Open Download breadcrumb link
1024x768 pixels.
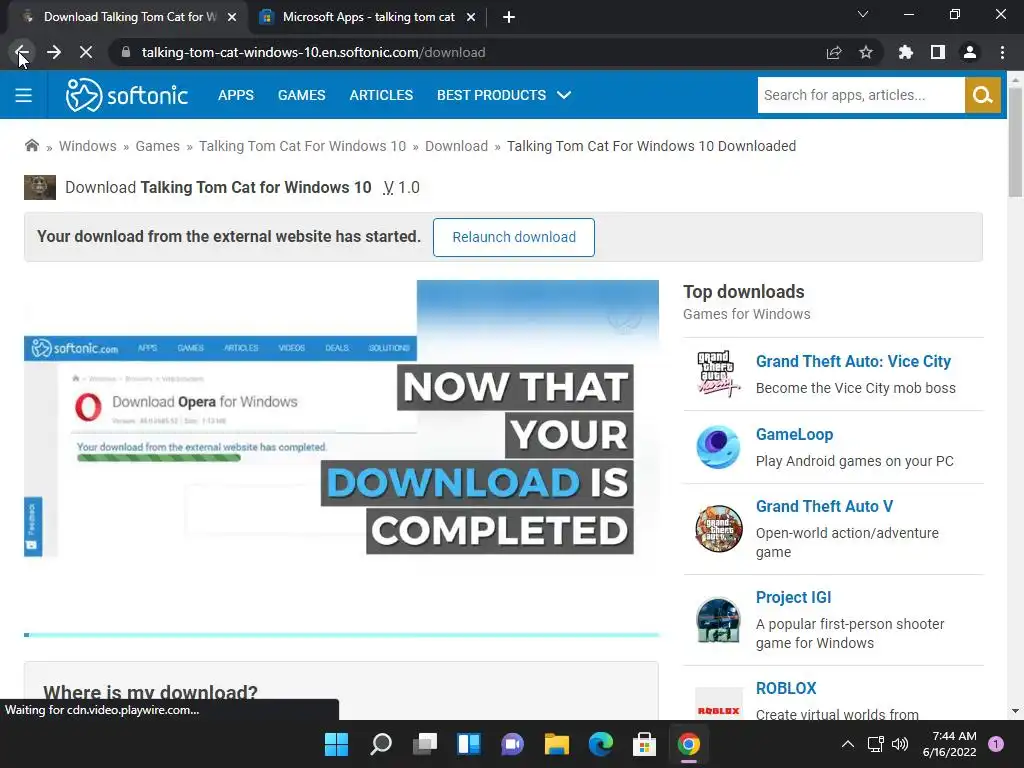coord(456,146)
